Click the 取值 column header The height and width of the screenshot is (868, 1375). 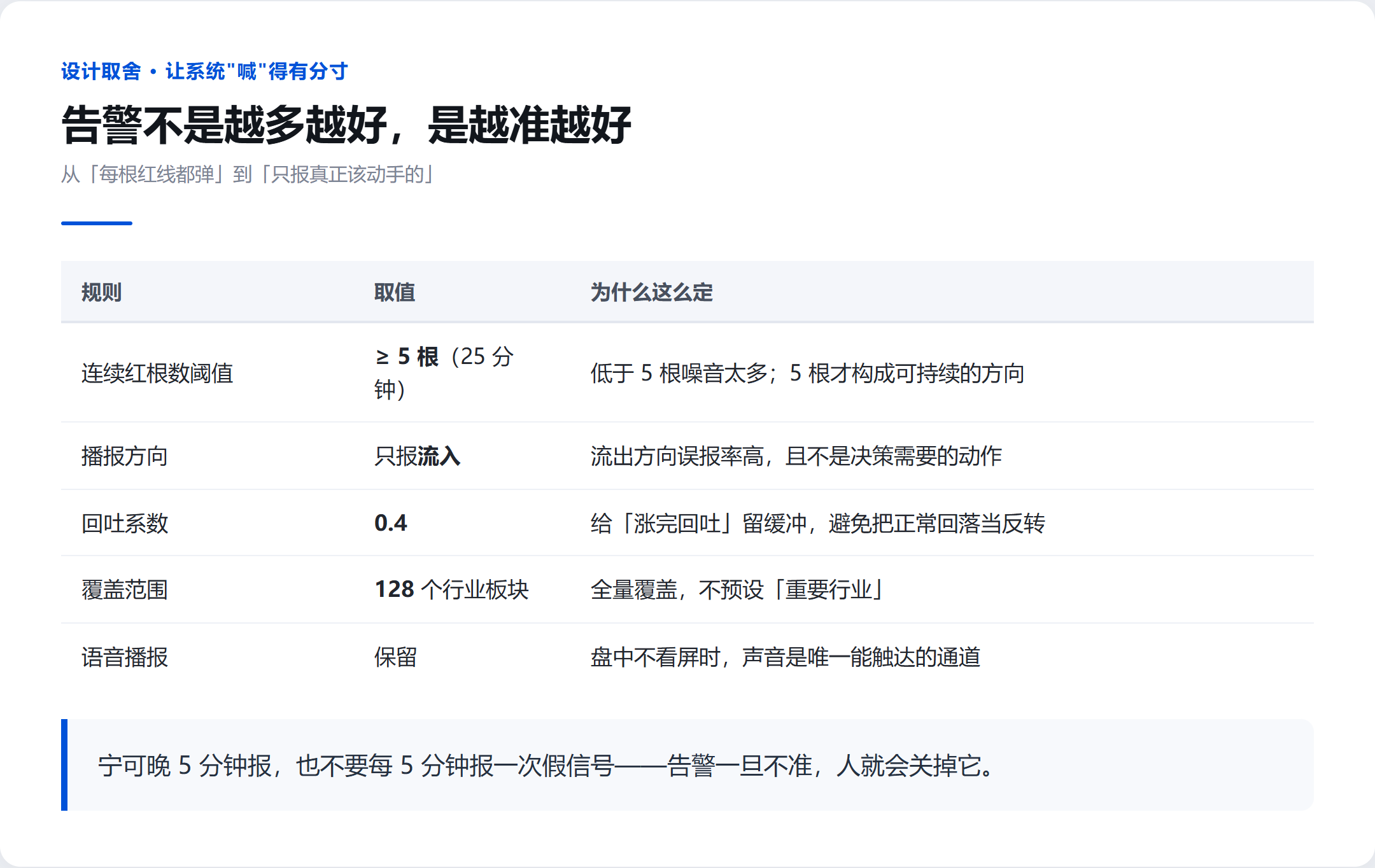point(395,292)
